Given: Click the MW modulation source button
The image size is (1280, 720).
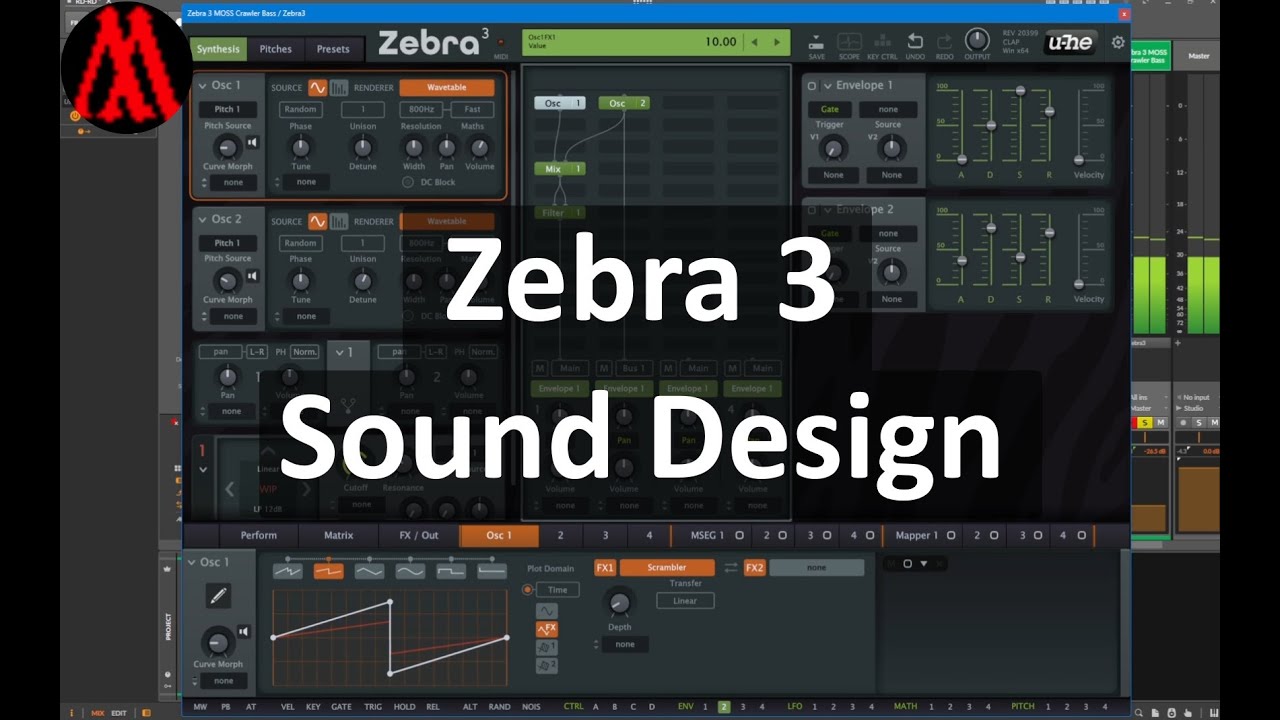Looking at the screenshot, I should tap(200, 707).
